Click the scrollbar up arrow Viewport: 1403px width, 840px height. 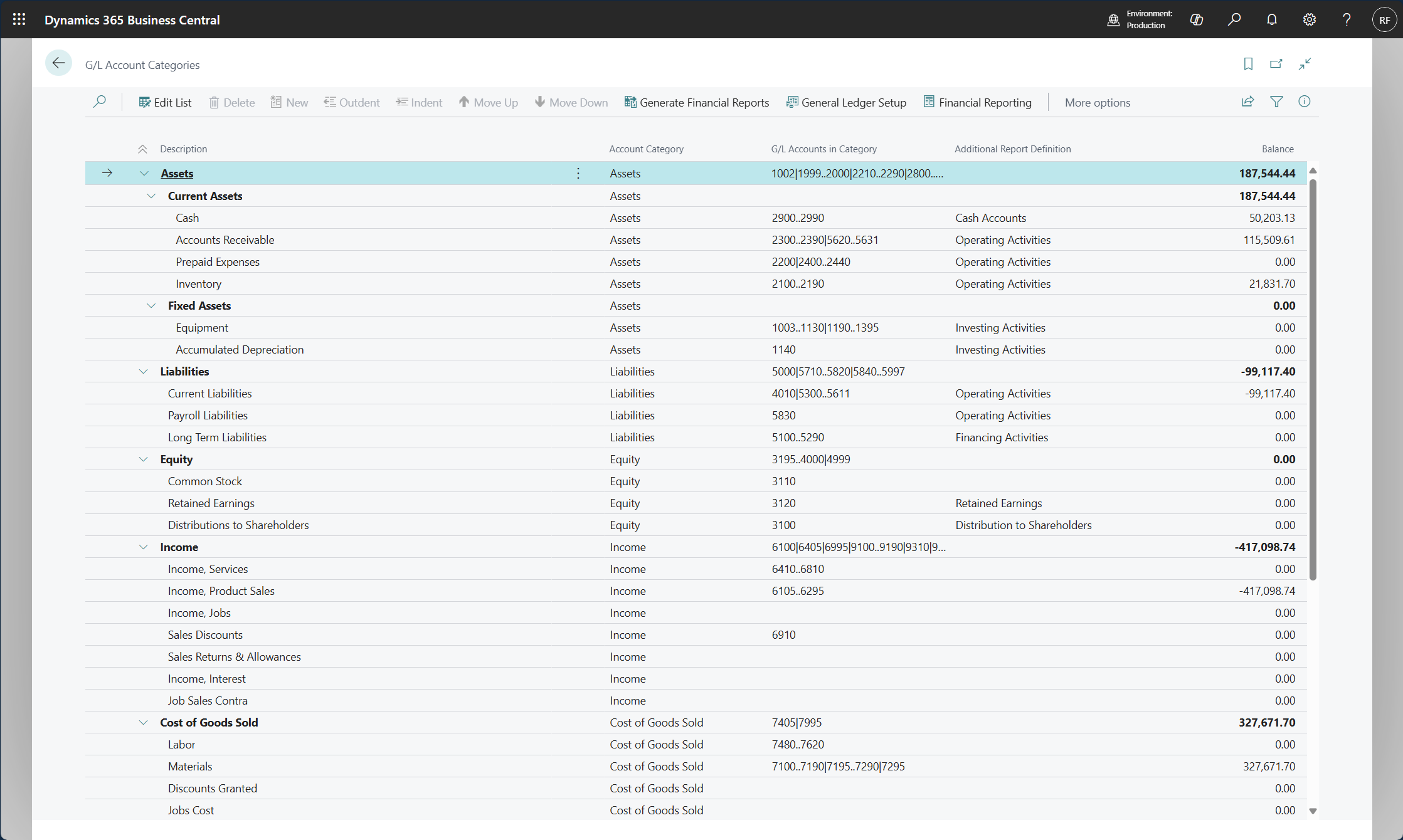pyautogui.click(x=1313, y=171)
